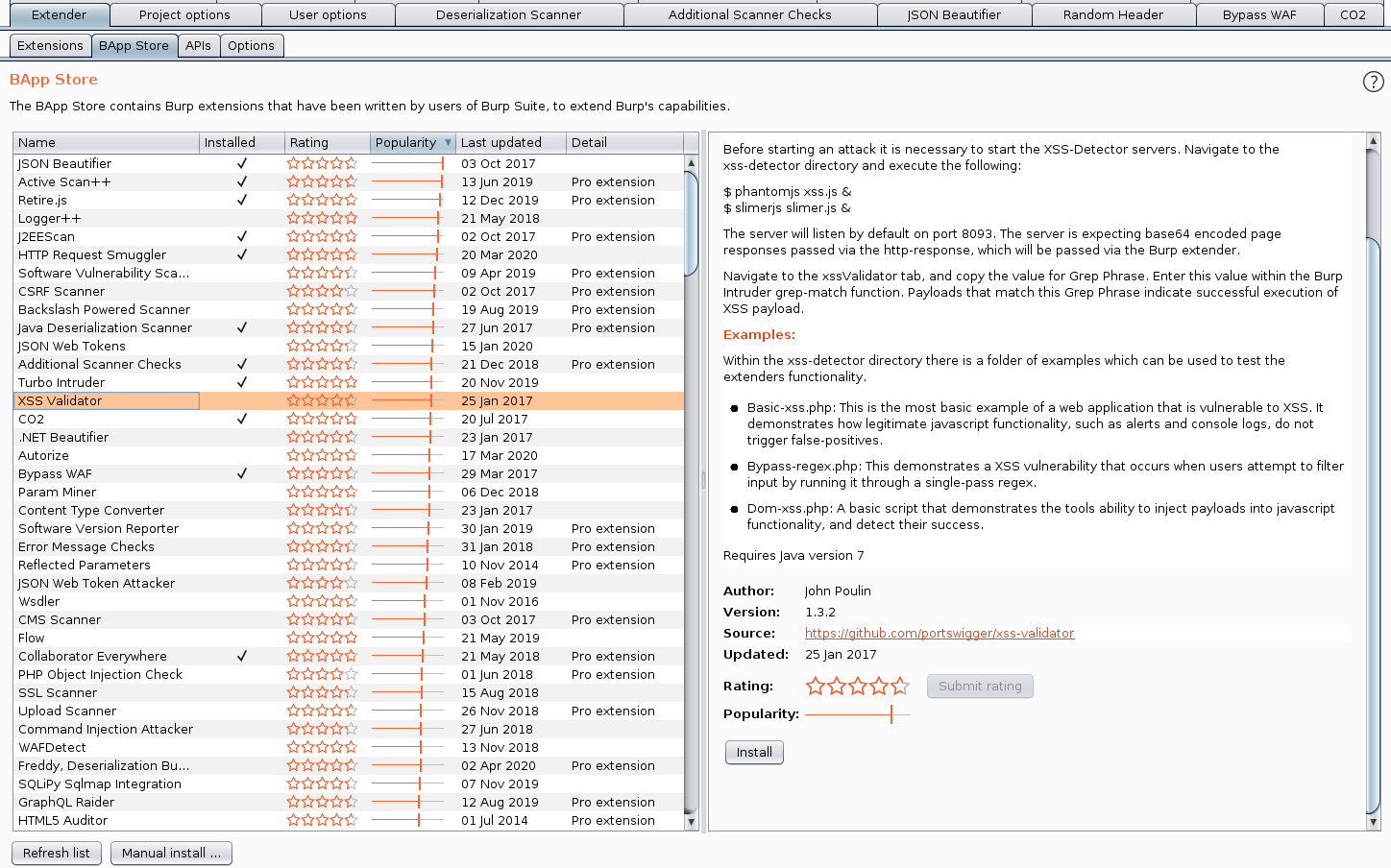Click the extension list vertical scrollbar thumb
1391x868 pixels.
[691, 224]
